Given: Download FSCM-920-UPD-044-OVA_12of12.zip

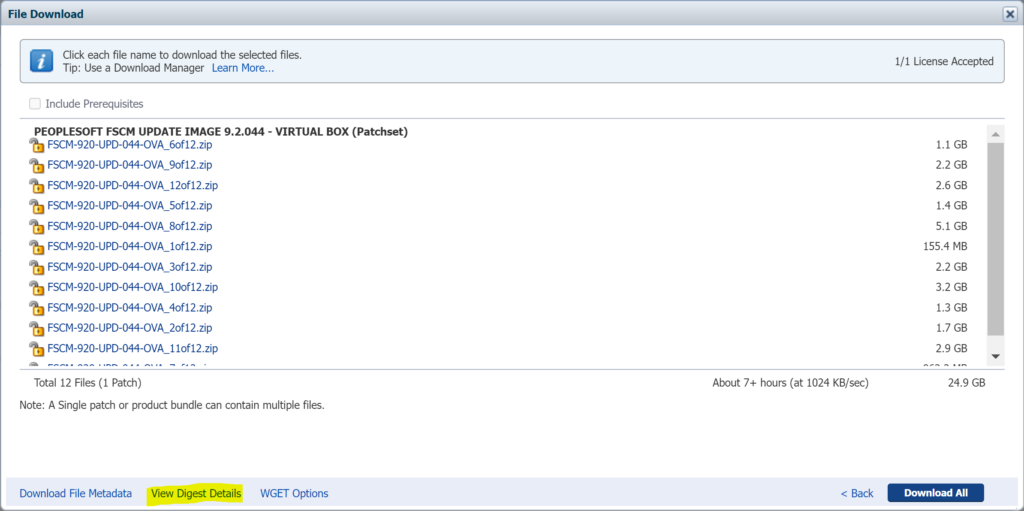Looking at the screenshot, I should [x=133, y=185].
